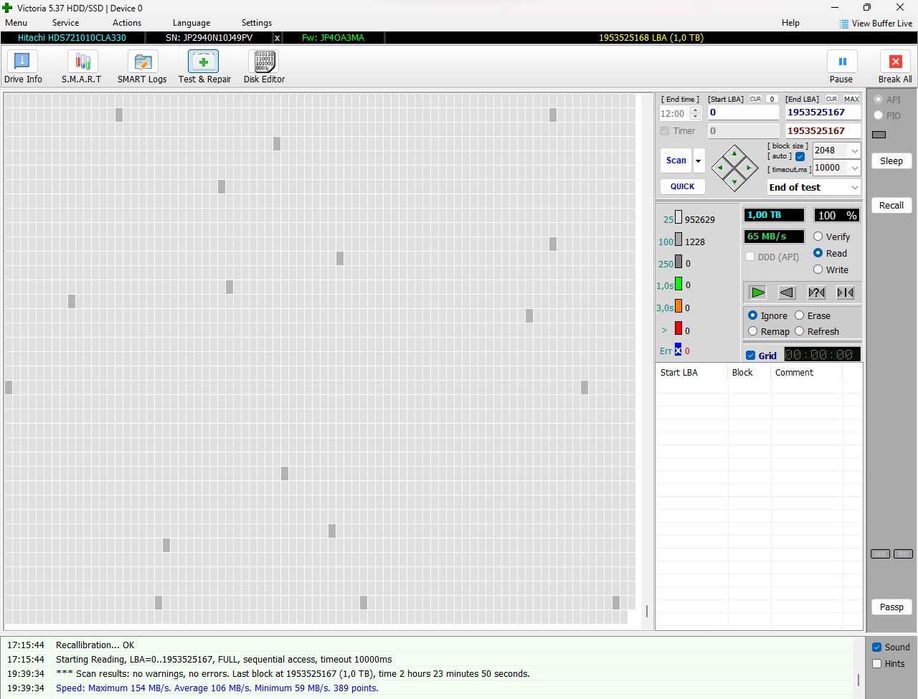Image resolution: width=918 pixels, height=699 pixels.
Task: Click the 25 white block swatch
Action: [678, 218]
